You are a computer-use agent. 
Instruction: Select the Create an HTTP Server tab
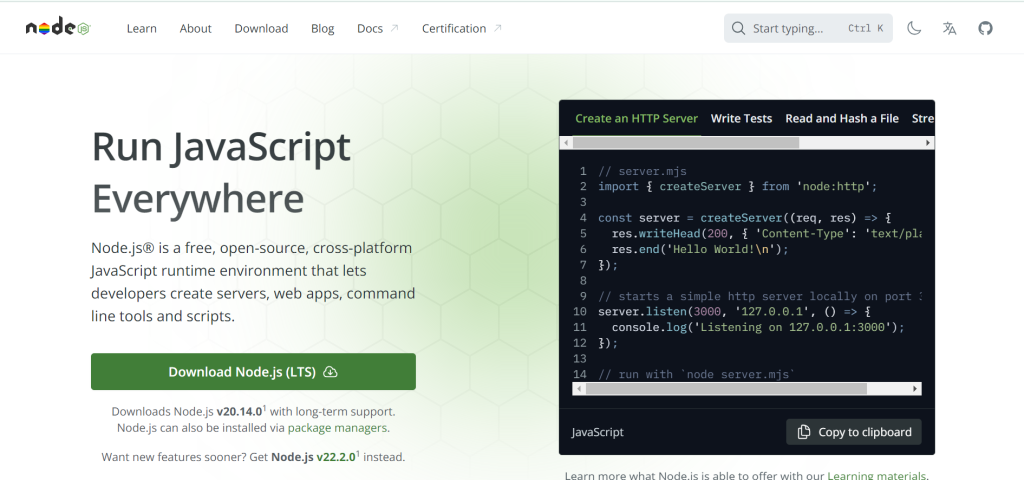click(636, 118)
